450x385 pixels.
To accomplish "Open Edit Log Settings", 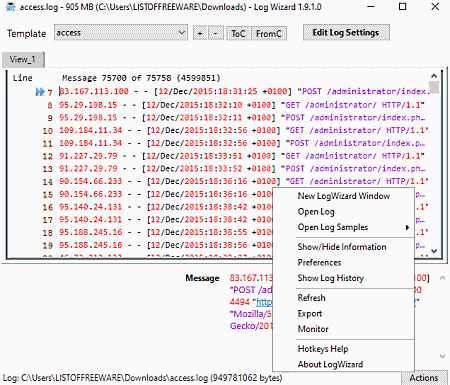I will 346,33.
